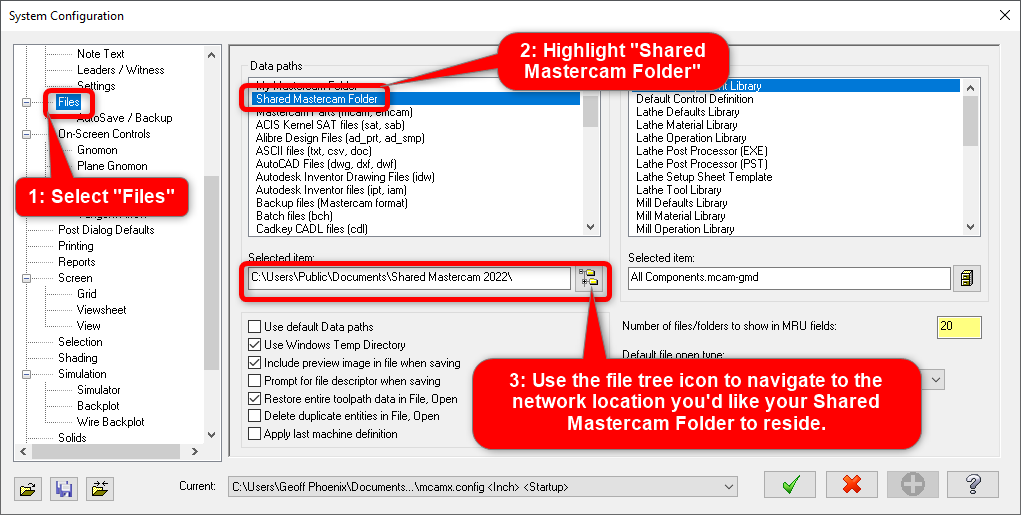Select Reports in the tree
Image resolution: width=1021 pixels, height=515 pixels.
coord(76,262)
